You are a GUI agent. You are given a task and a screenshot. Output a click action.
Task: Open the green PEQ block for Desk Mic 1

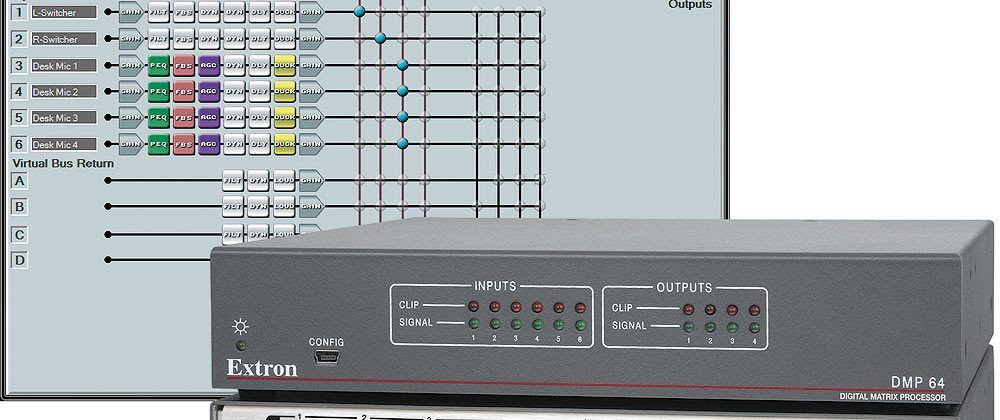point(159,65)
